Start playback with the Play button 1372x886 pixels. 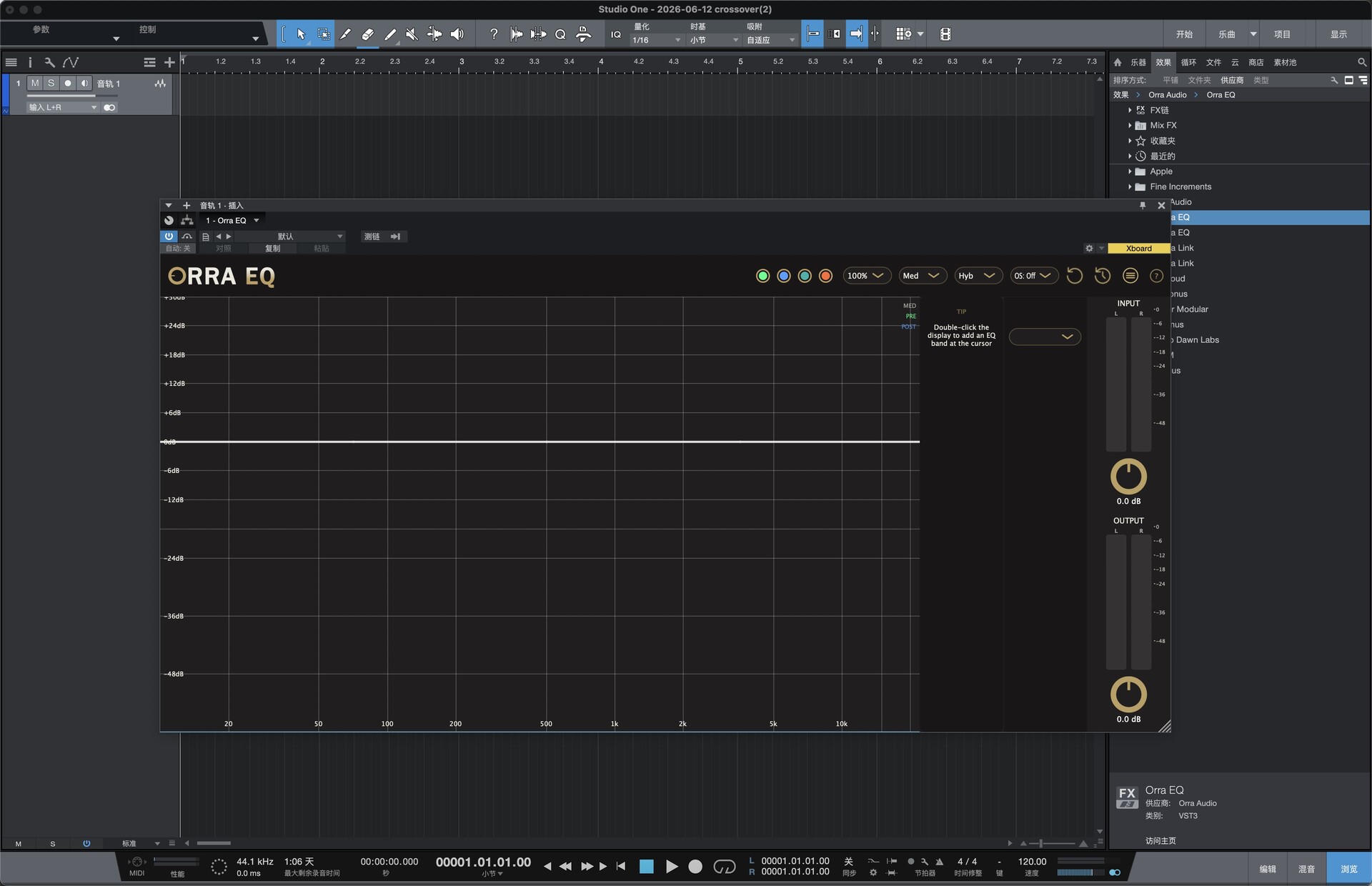point(672,867)
